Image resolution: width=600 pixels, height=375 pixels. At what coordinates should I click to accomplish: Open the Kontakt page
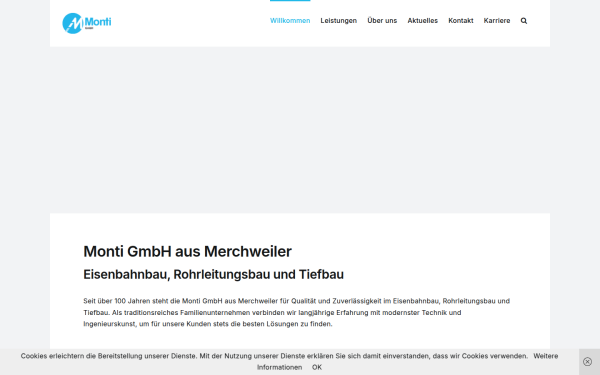[461, 21]
